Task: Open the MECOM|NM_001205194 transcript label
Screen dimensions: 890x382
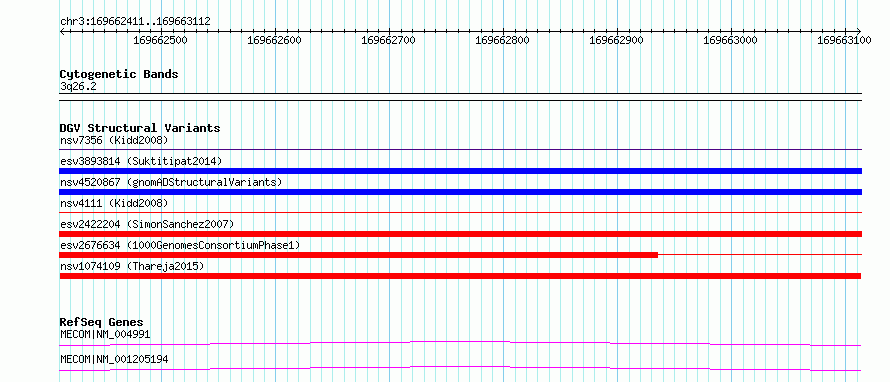Action: [x=114, y=360]
